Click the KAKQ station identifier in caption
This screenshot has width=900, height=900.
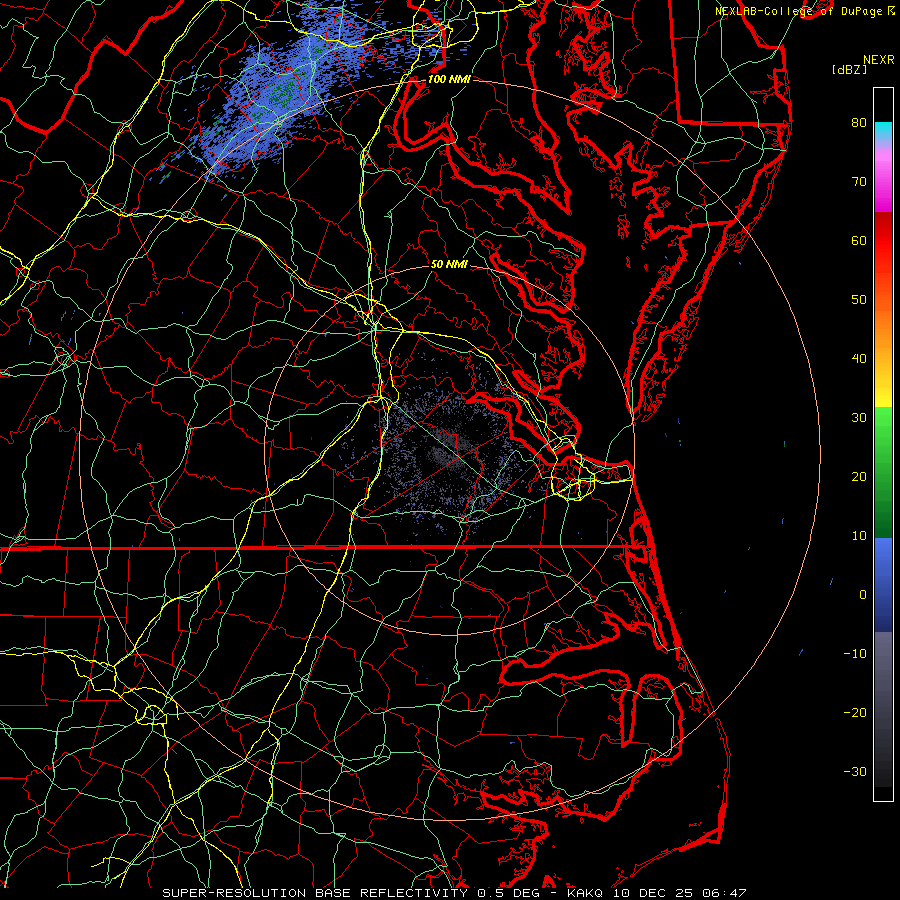click(x=585, y=893)
